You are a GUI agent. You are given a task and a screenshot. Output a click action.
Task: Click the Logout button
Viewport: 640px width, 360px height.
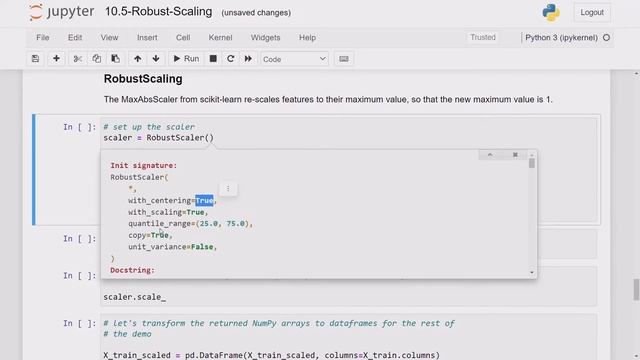[592, 12]
